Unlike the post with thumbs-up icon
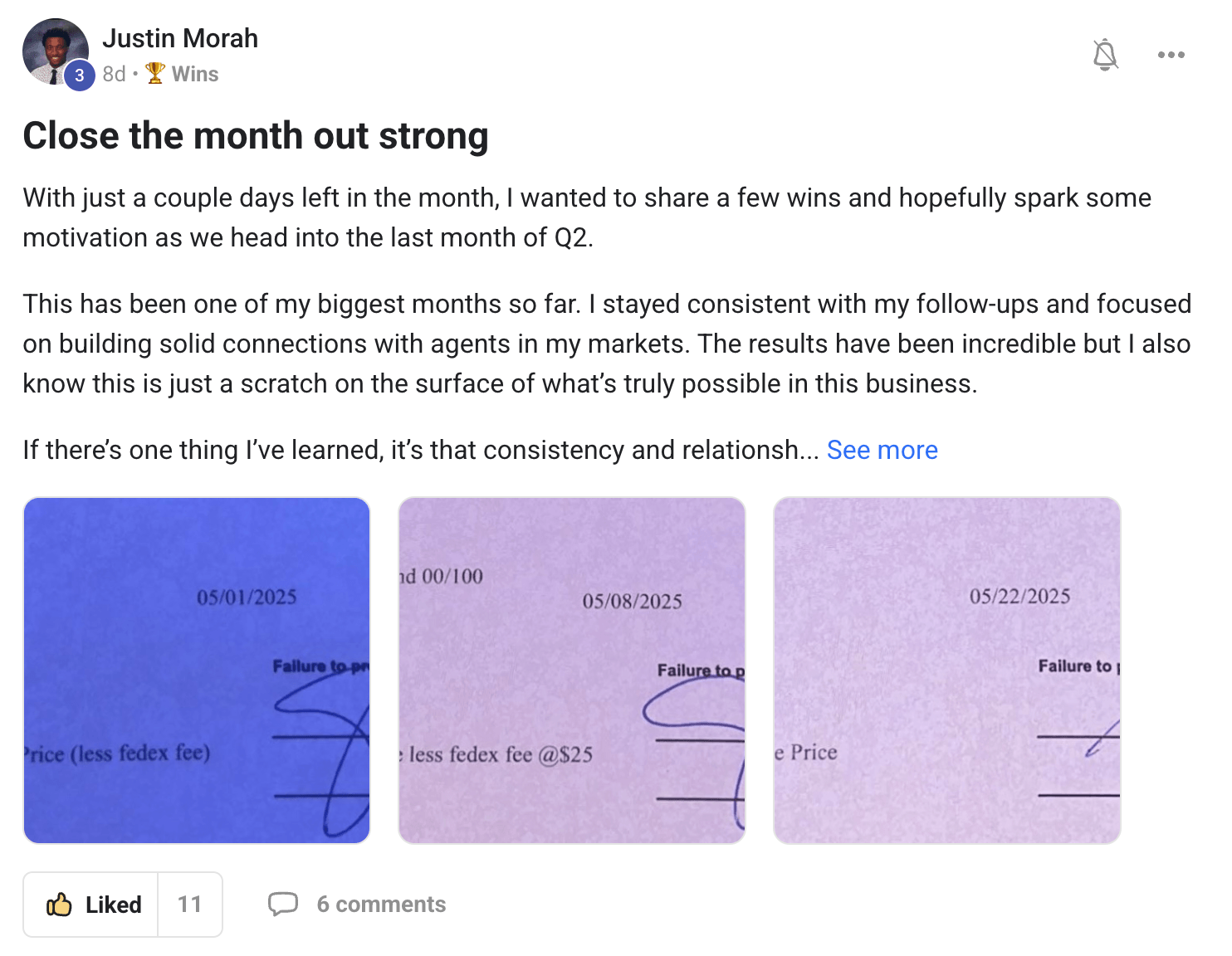1232x956 pixels. coord(59,905)
